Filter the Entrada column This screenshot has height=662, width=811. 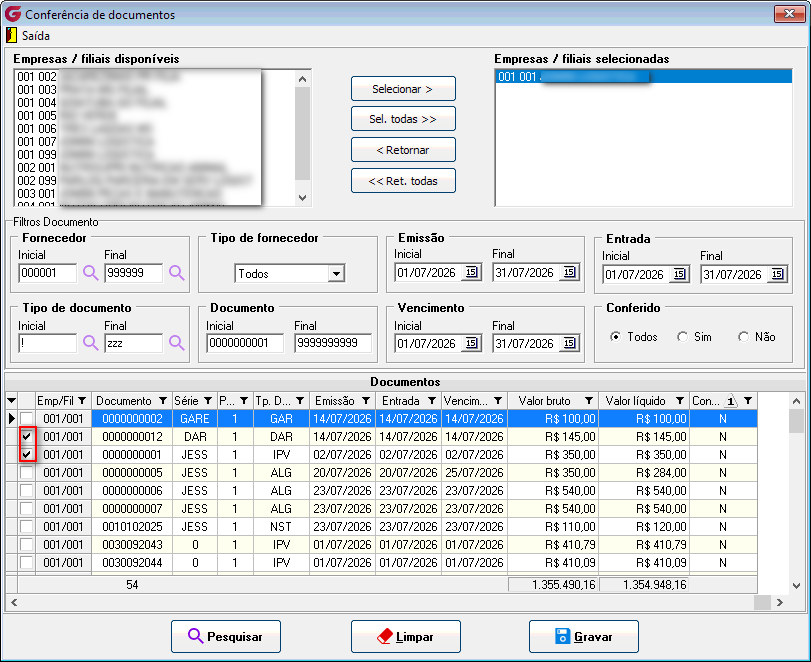(x=432, y=401)
